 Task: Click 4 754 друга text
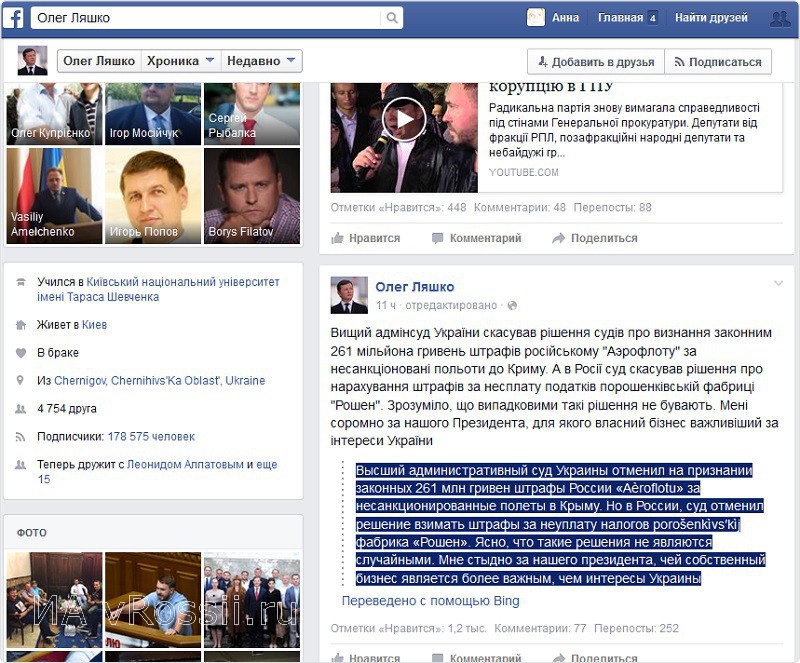tap(67, 409)
